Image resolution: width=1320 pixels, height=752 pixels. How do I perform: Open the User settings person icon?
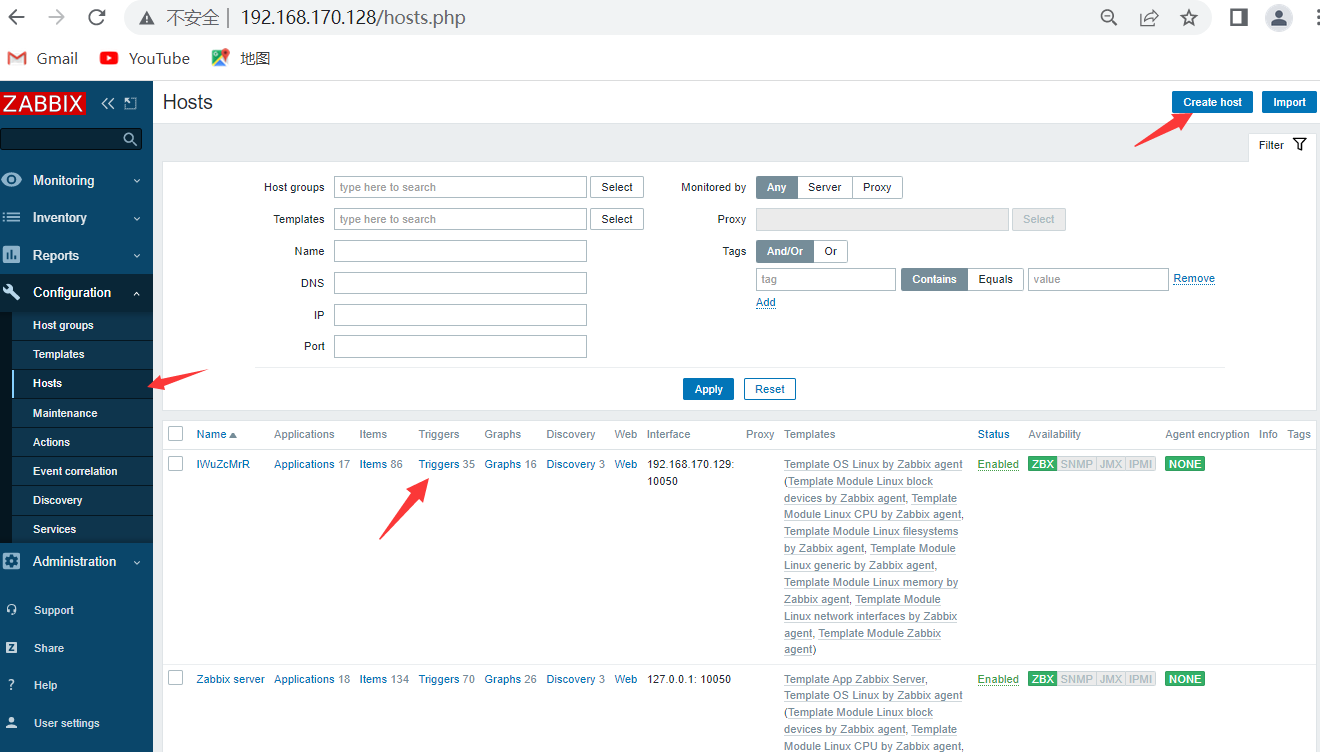point(12,723)
